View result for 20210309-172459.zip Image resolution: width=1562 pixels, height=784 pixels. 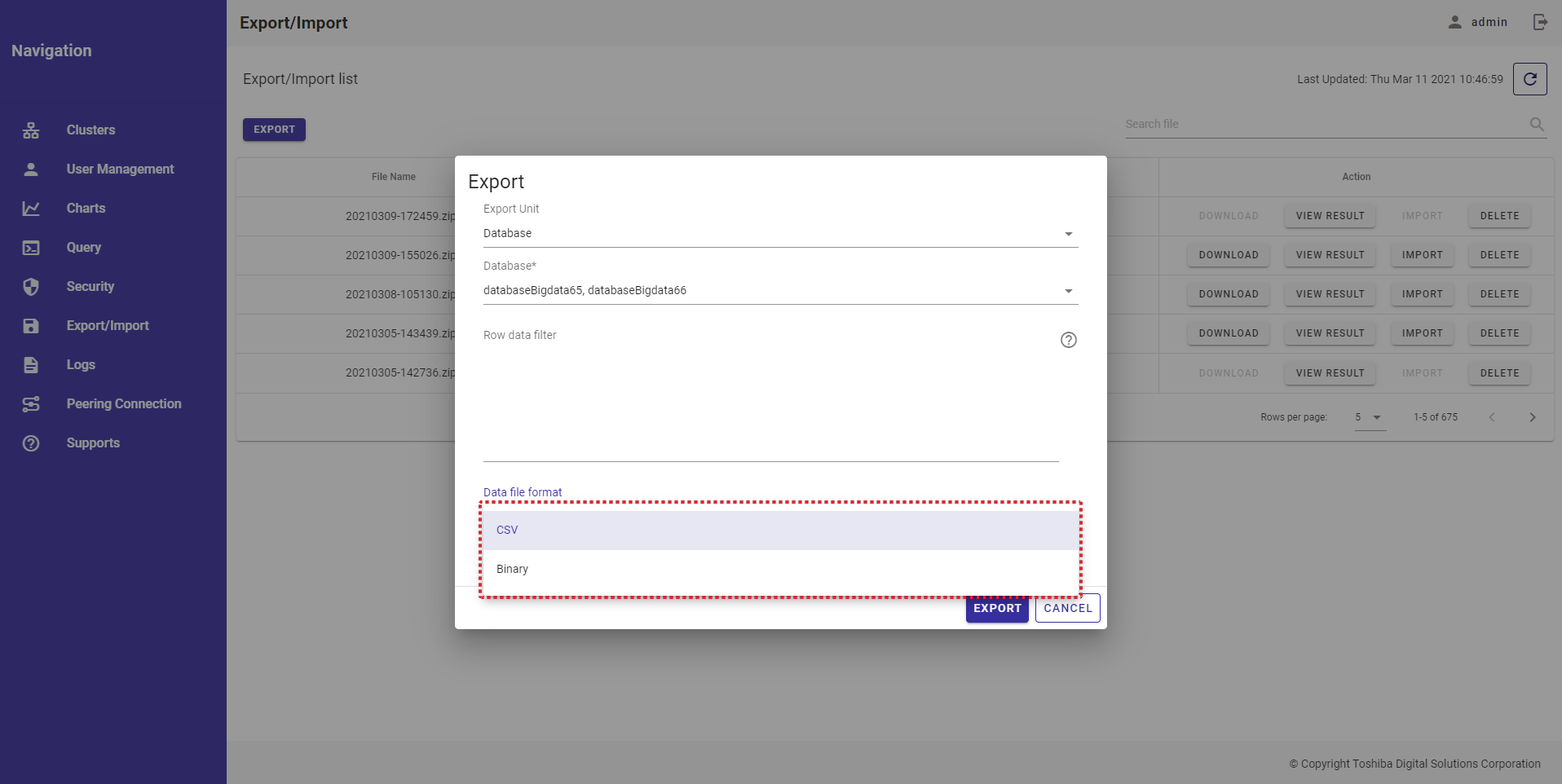(1330, 216)
